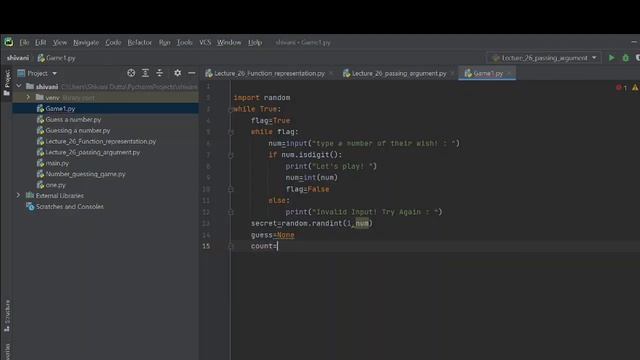
Task: Click the Game1.py breadcrumb in navigation bar
Action: click(x=56, y=58)
